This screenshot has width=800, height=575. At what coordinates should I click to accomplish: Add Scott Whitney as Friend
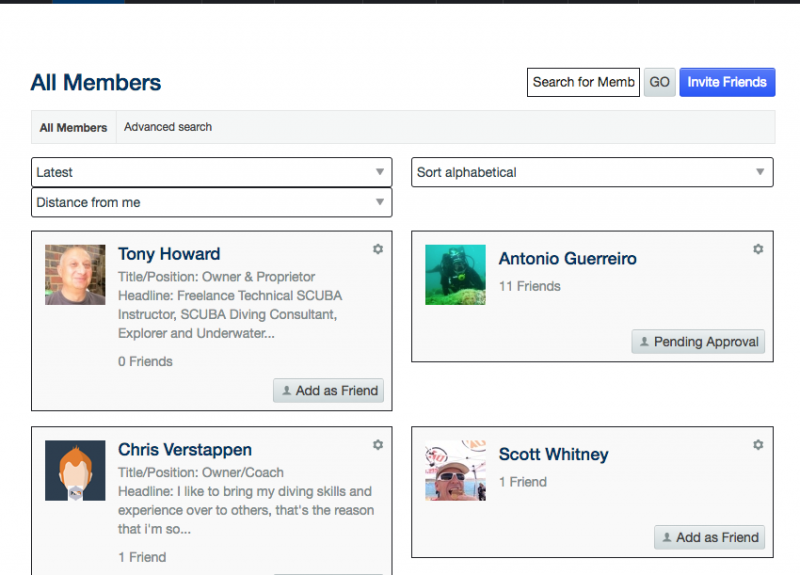pos(710,537)
